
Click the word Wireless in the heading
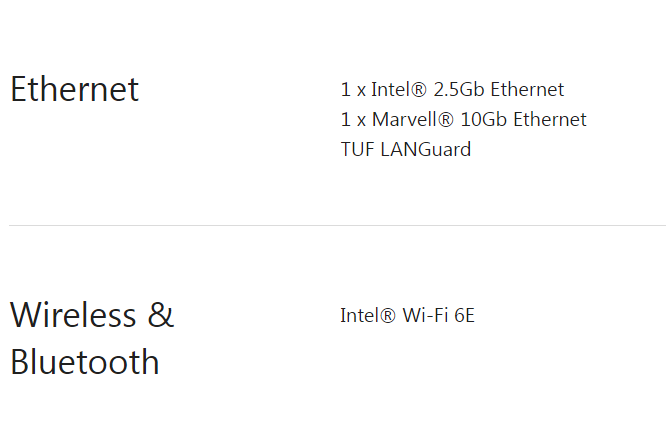click(73, 315)
